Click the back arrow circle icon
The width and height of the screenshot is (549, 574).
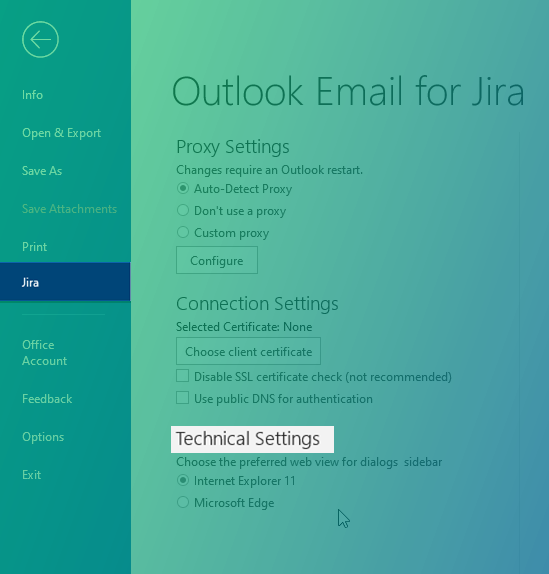[x=40, y=40]
